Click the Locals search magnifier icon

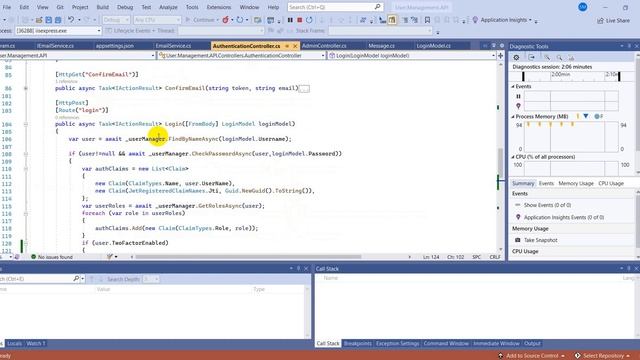[x=76, y=279]
